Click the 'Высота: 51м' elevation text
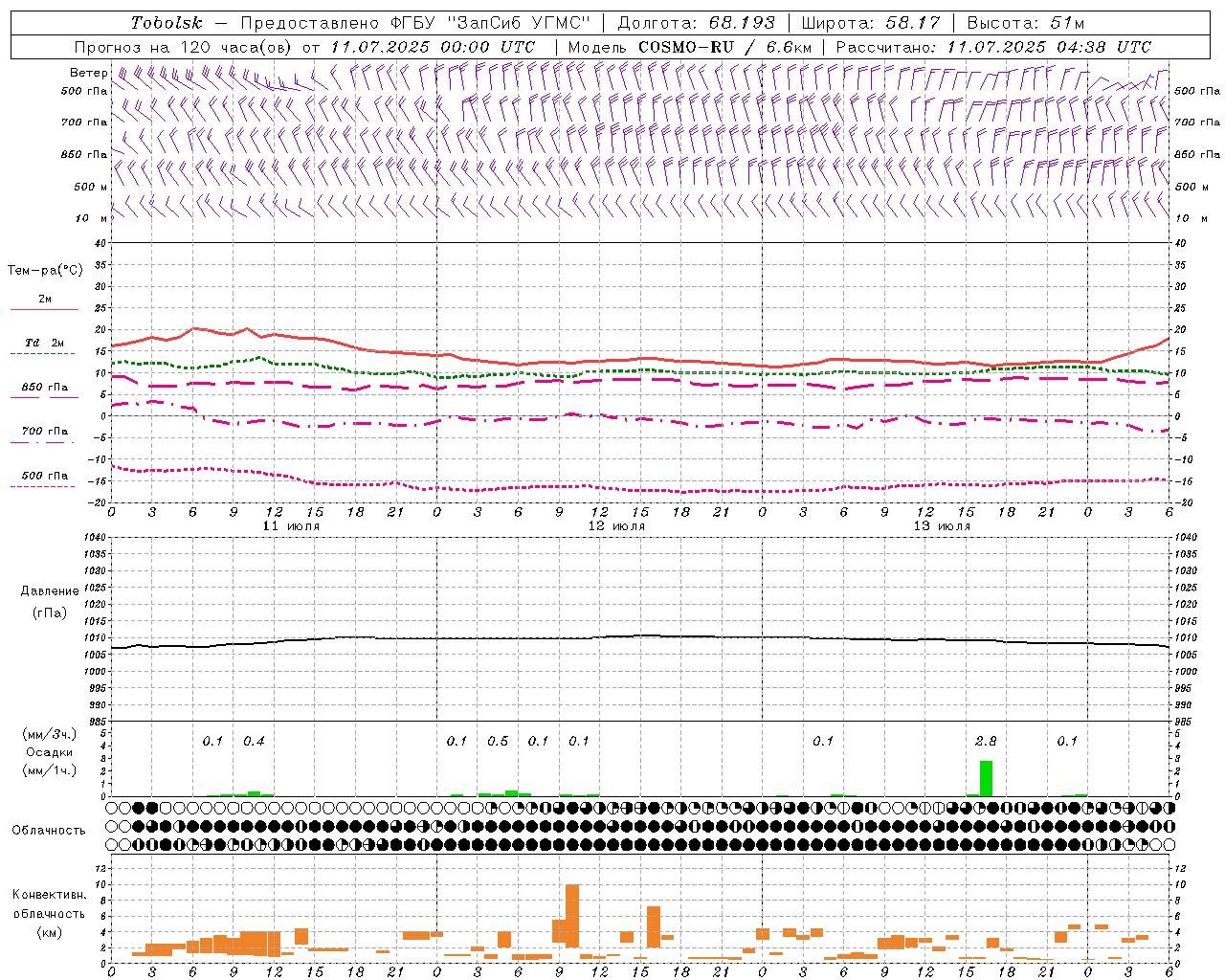This screenshot has width=1225, height=980. click(x=1026, y=23)
